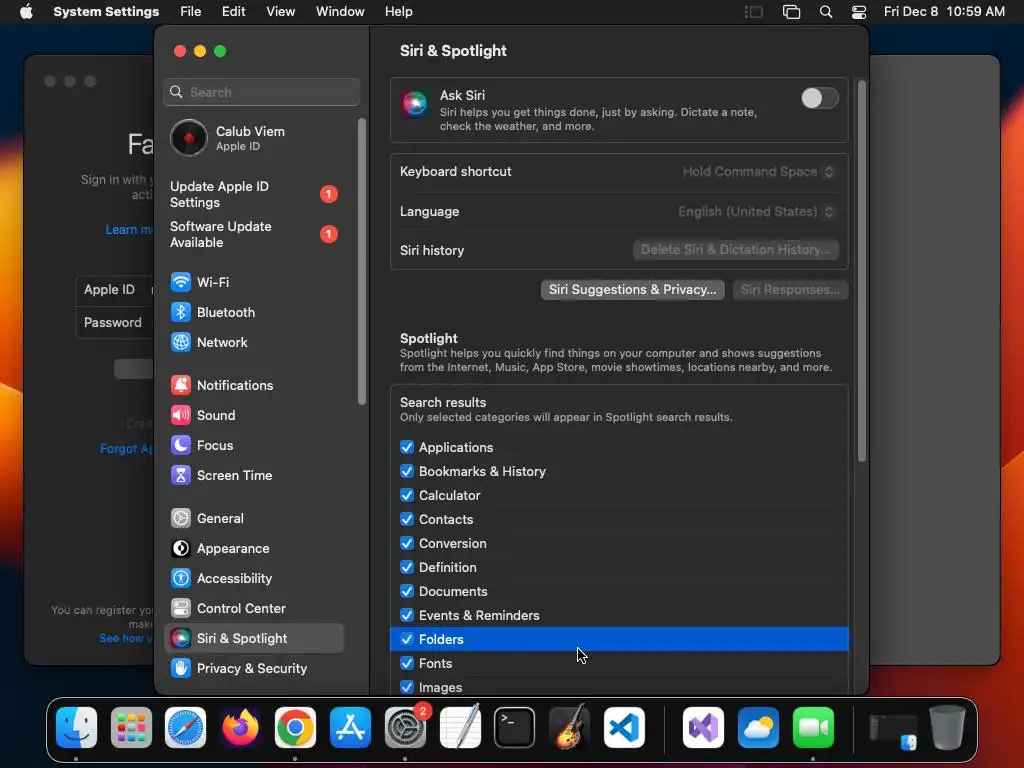Click the sidebar Search field
The image size is (1024, 768).
[261, 92]
